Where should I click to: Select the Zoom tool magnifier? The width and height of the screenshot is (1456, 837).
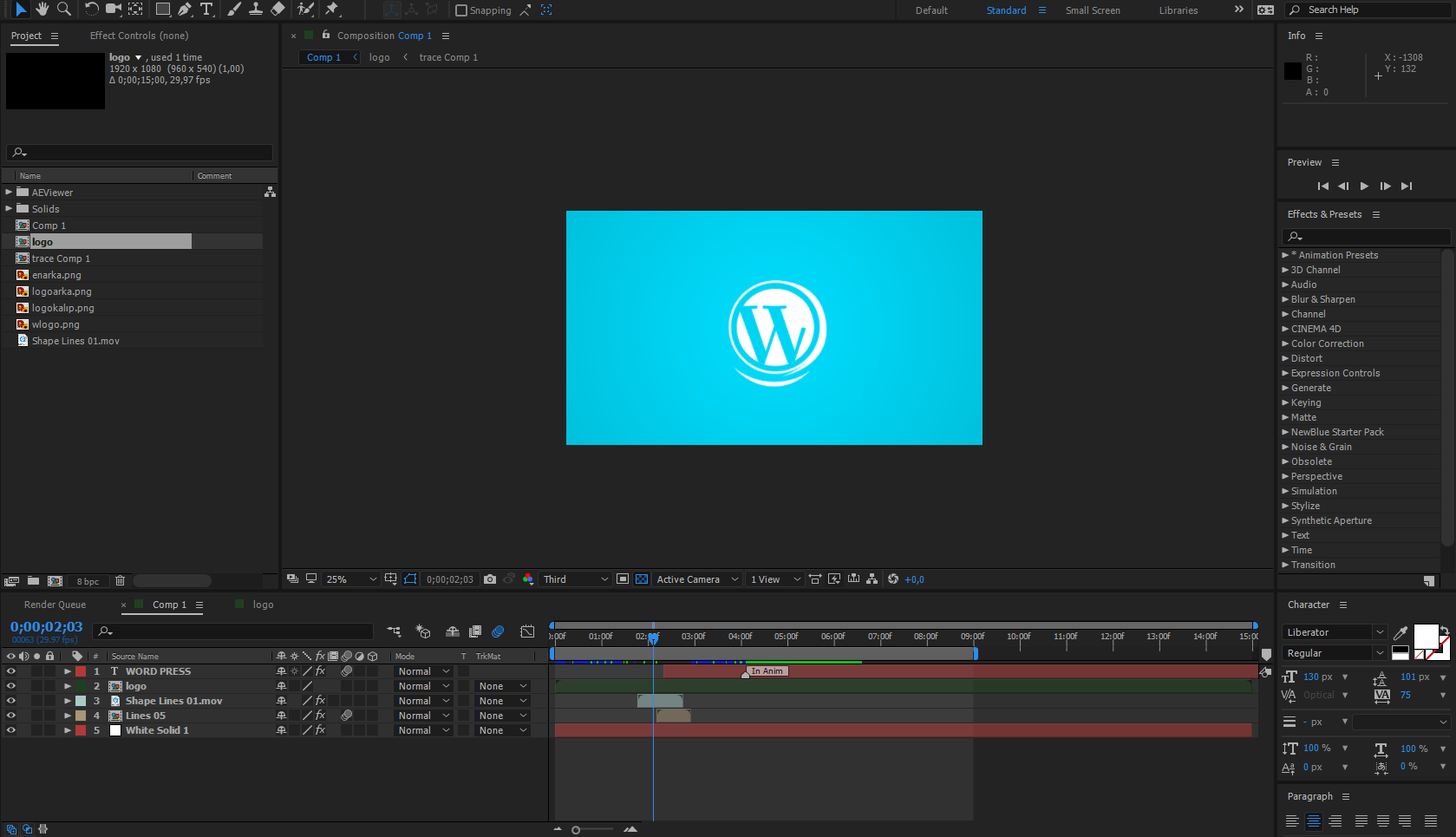[x=63, y=10]
